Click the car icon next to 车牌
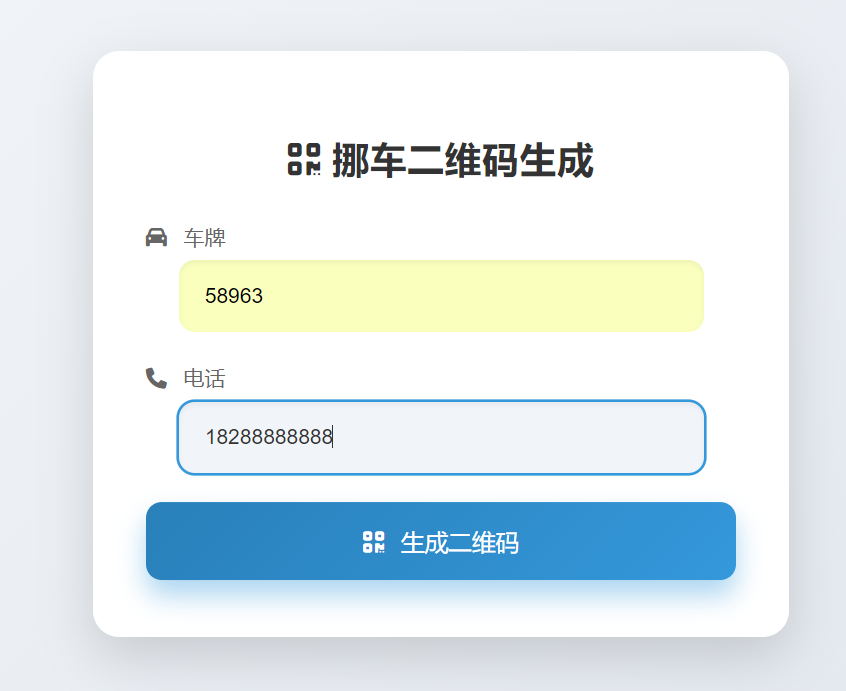The height and width of the screenshot is (691, 846). [x=156, y=237]
